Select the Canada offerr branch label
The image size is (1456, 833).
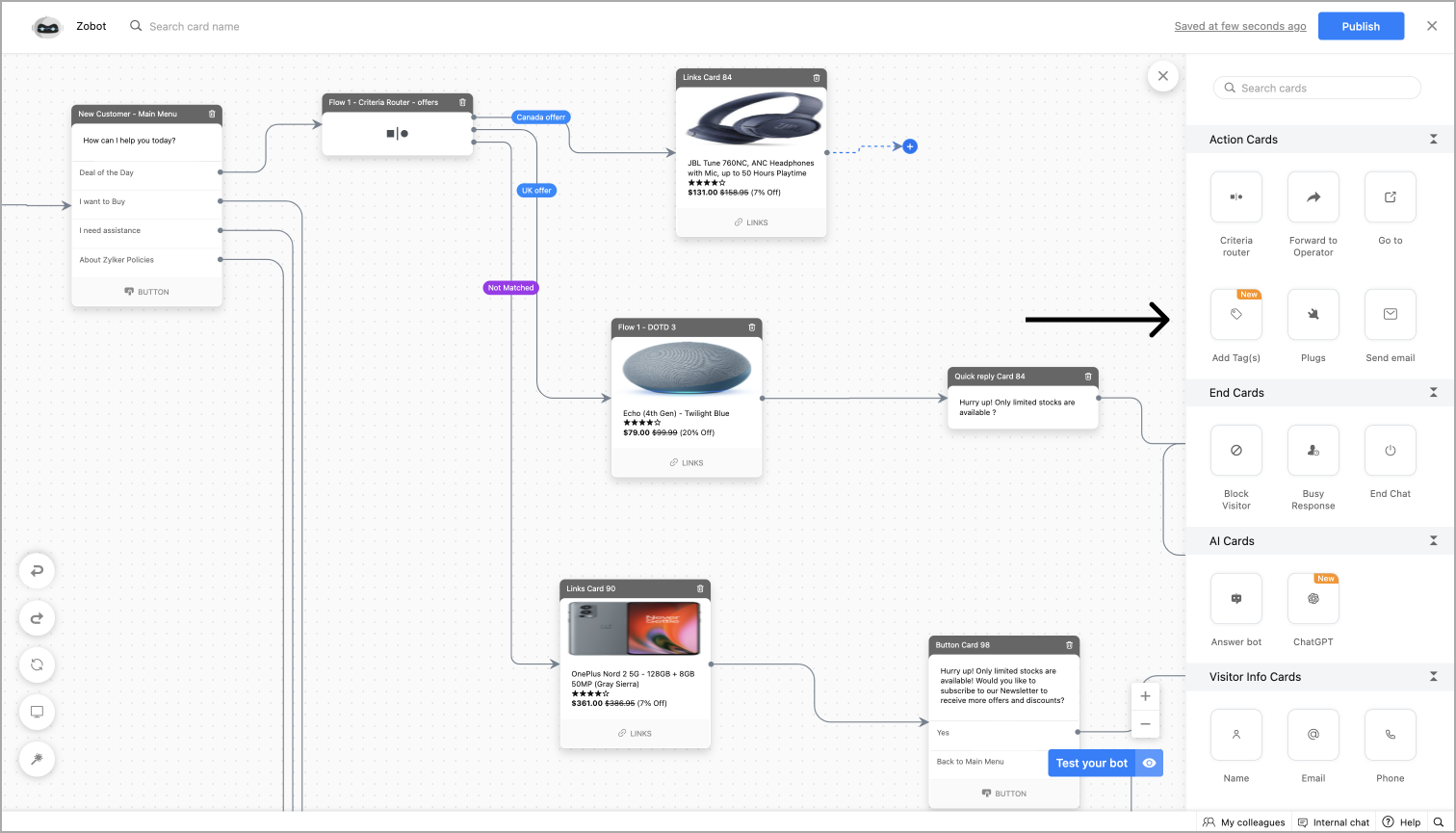[x=541, y=117]
